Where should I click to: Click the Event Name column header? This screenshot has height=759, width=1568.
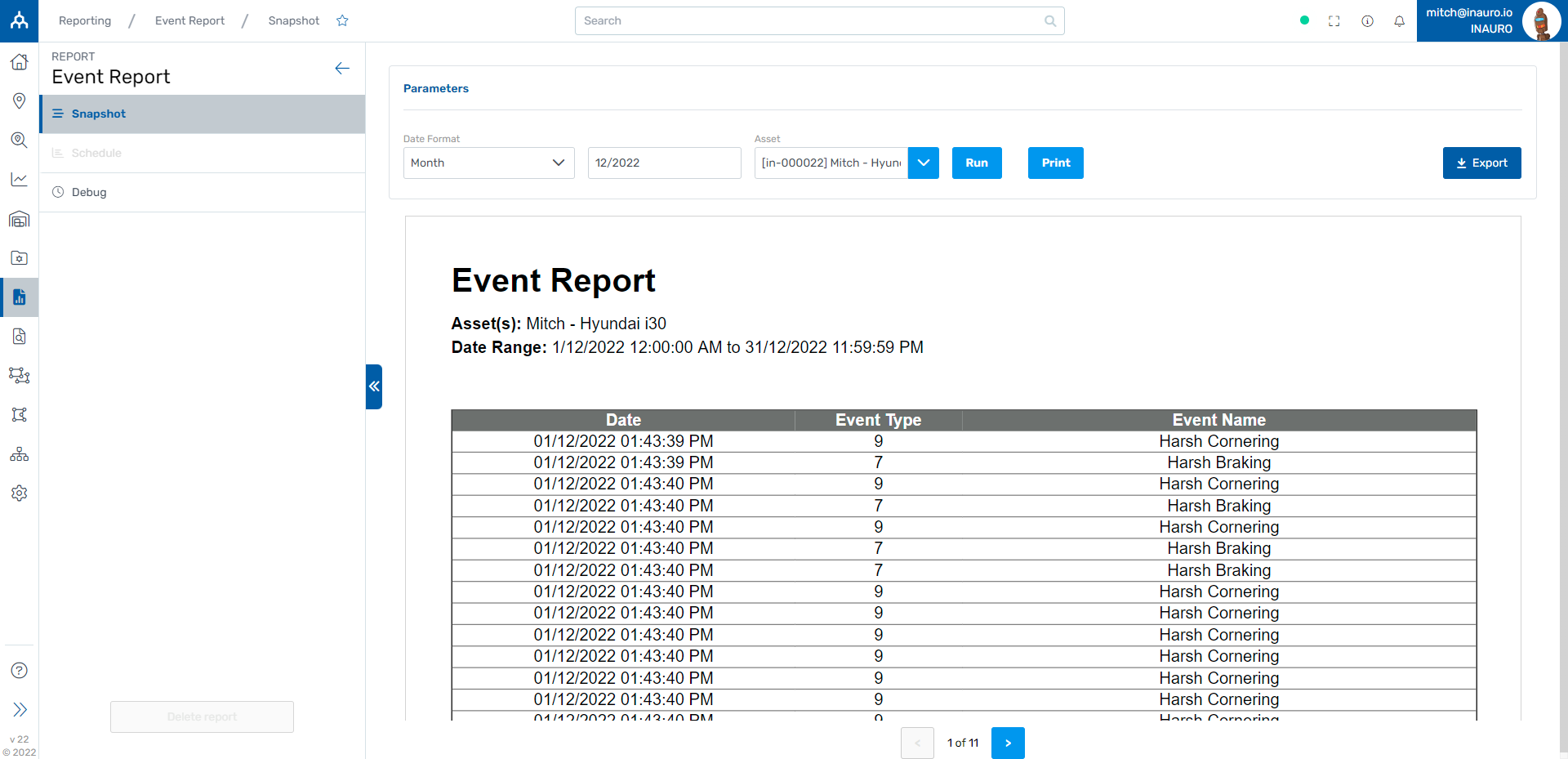pyautogui.click(x=1219, y=420)
